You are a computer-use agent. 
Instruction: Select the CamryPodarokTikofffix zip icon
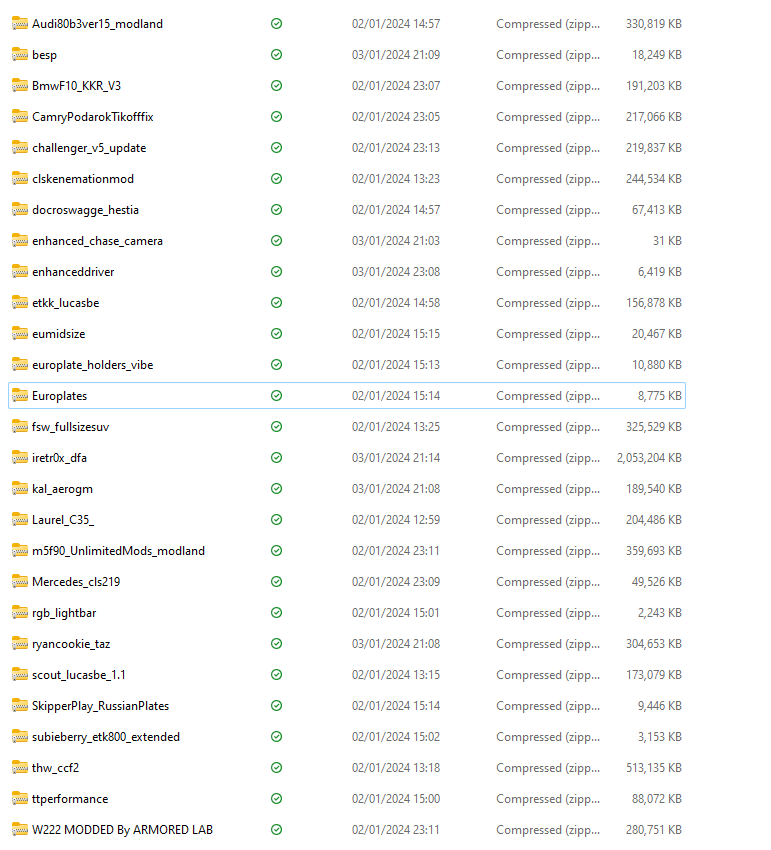(x=20, y=117)
